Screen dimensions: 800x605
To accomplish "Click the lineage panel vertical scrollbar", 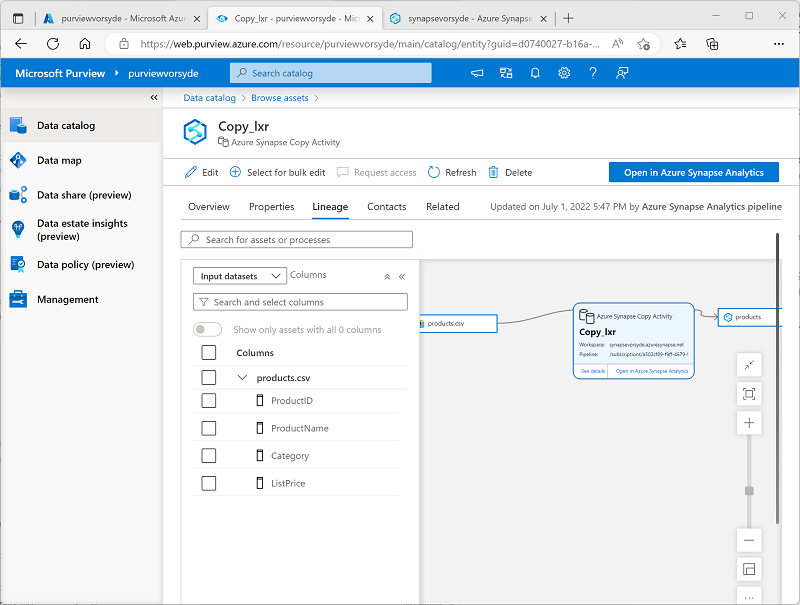I will (778, 379).
